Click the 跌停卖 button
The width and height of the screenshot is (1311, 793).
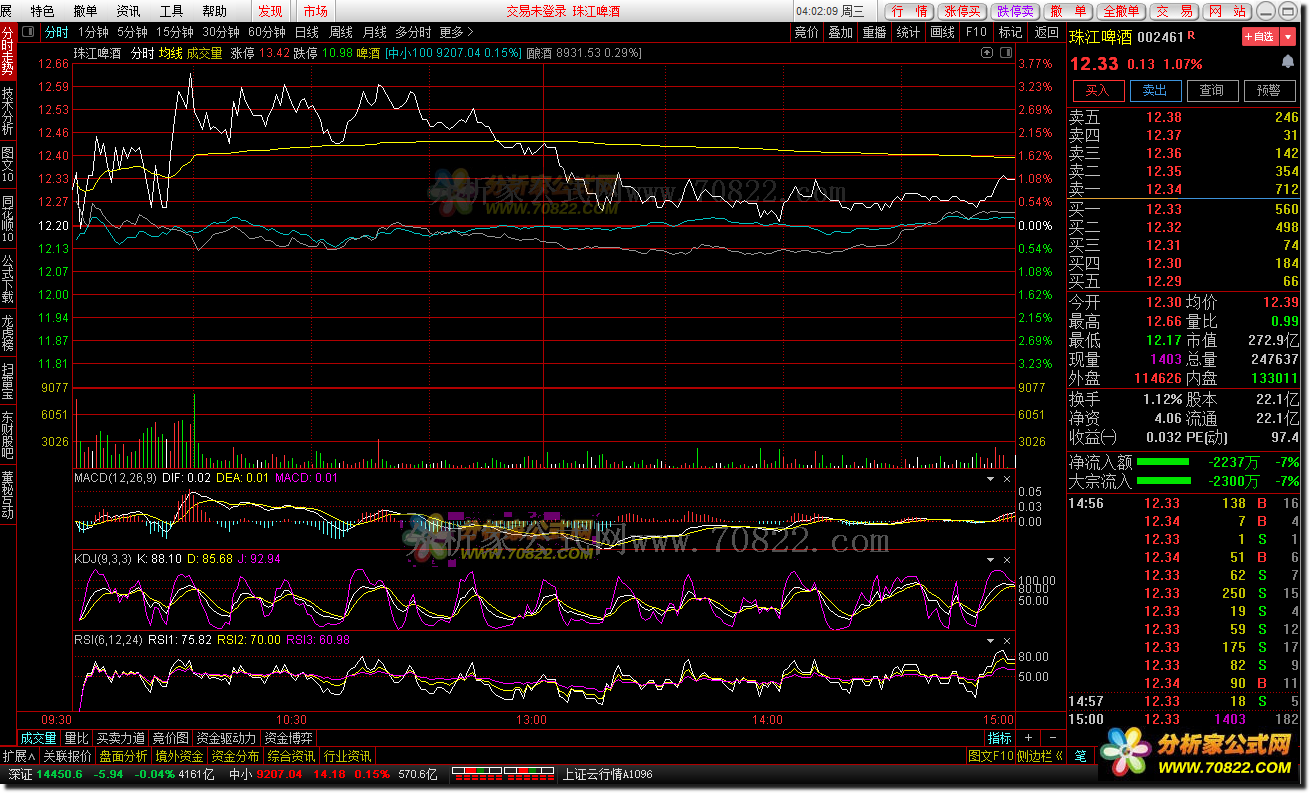1015,11
